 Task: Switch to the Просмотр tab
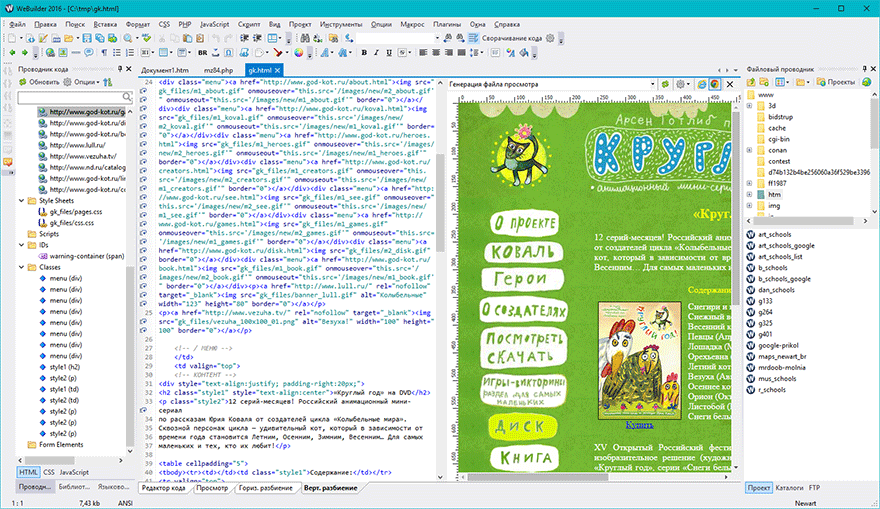pos(212,488)
